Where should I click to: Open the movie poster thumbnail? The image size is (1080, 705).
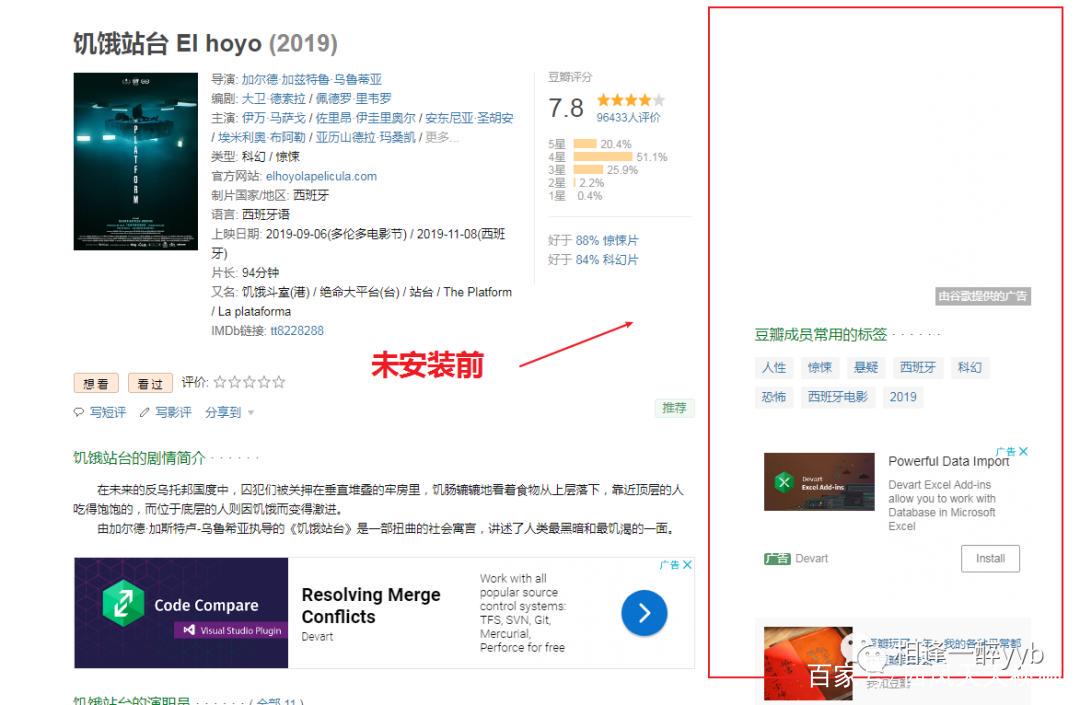pyautogui.click(x=136, y=162)
